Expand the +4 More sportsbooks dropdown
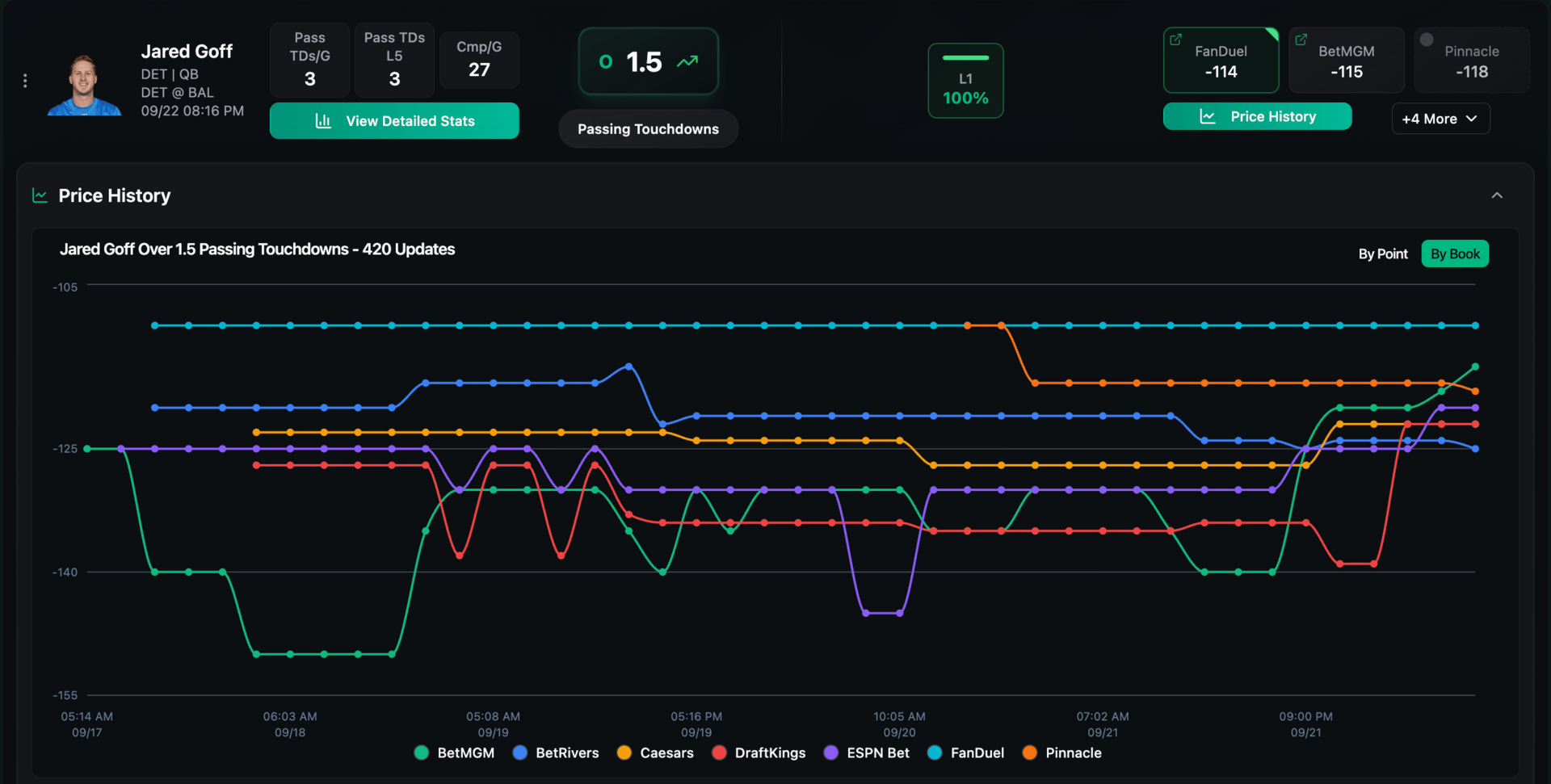This screenshot has width=1551, height=784. (1440, 119)
